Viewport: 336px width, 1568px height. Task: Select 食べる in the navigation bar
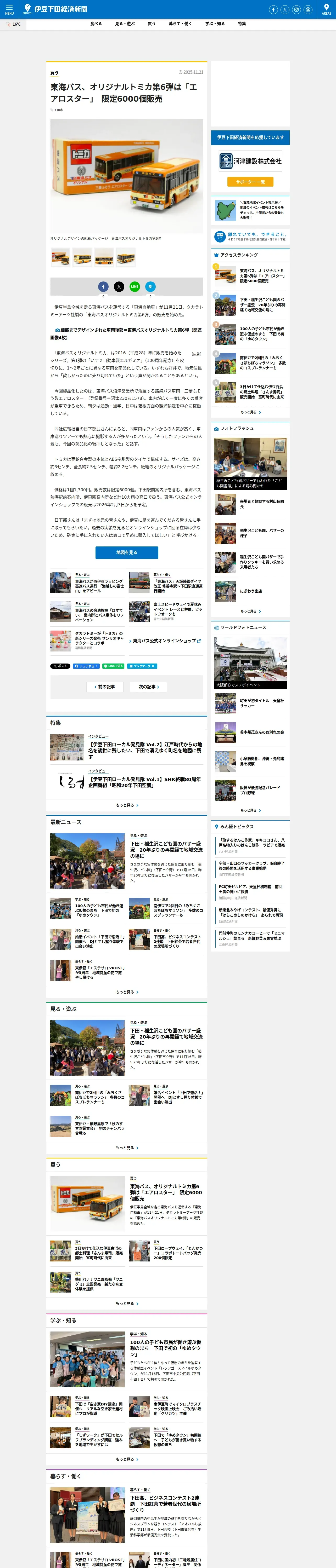coord(96,24)
